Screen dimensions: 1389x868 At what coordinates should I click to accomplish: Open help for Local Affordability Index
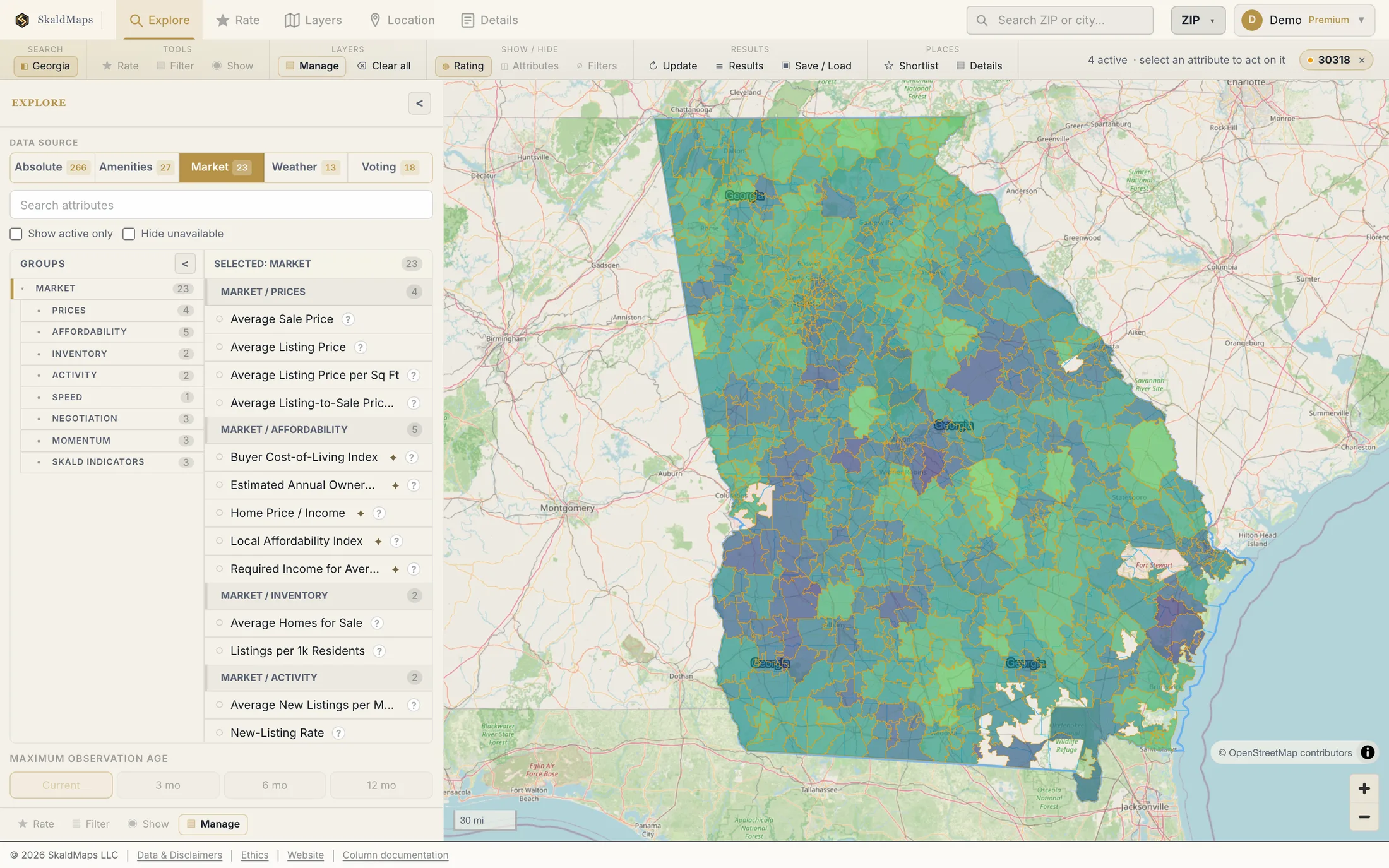[396, 541]
